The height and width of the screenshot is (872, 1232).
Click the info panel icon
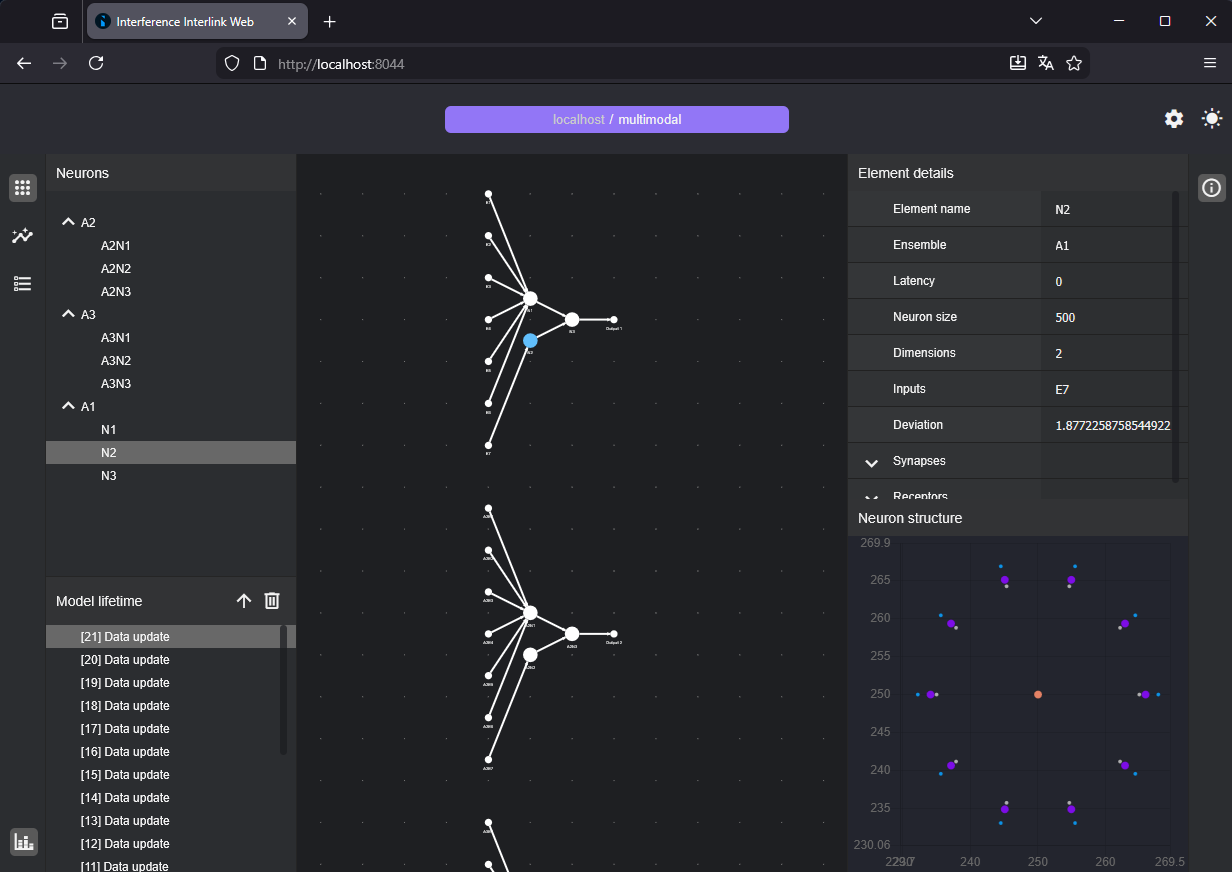click(1211, 187)
